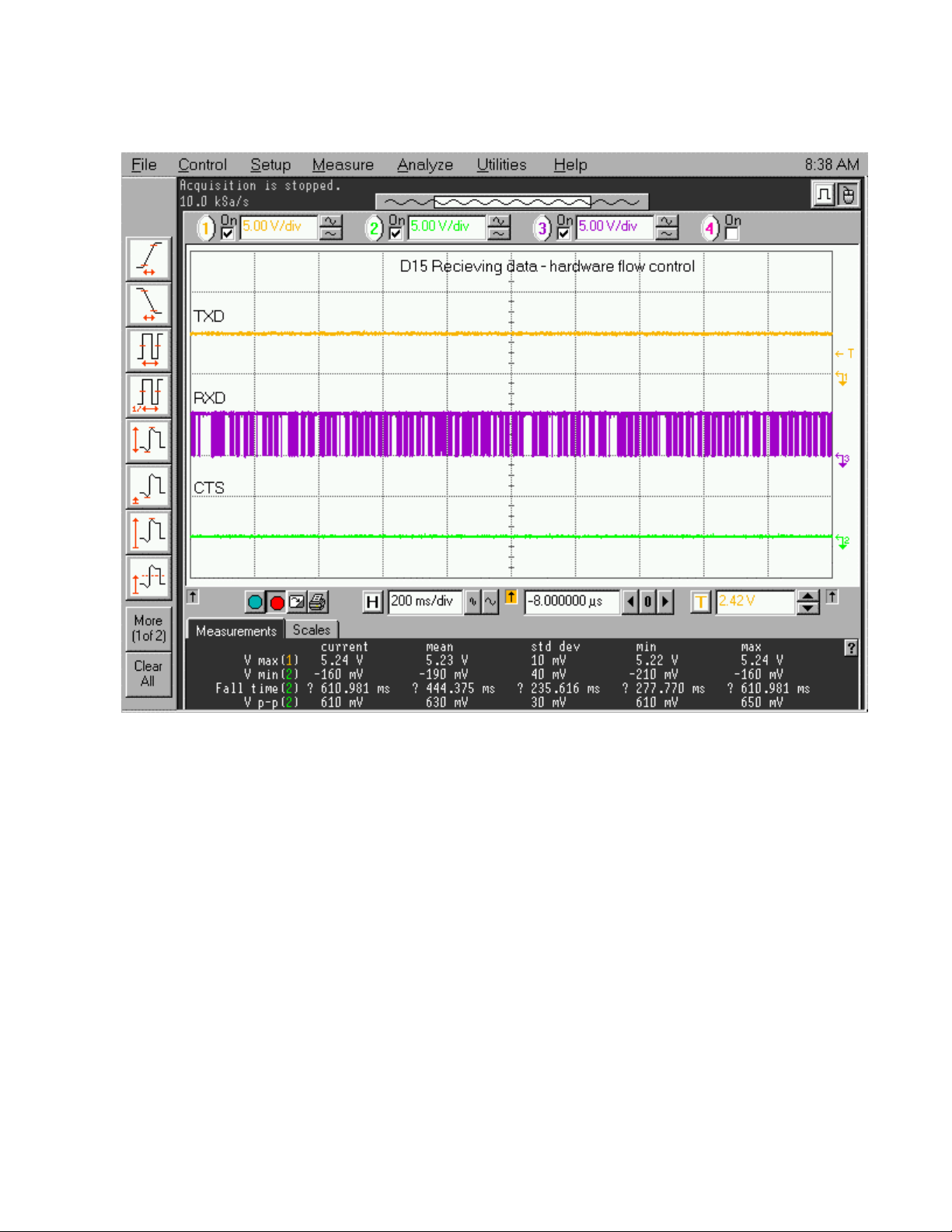Uncheck channel 1 On checkbox

click(228, 233)
